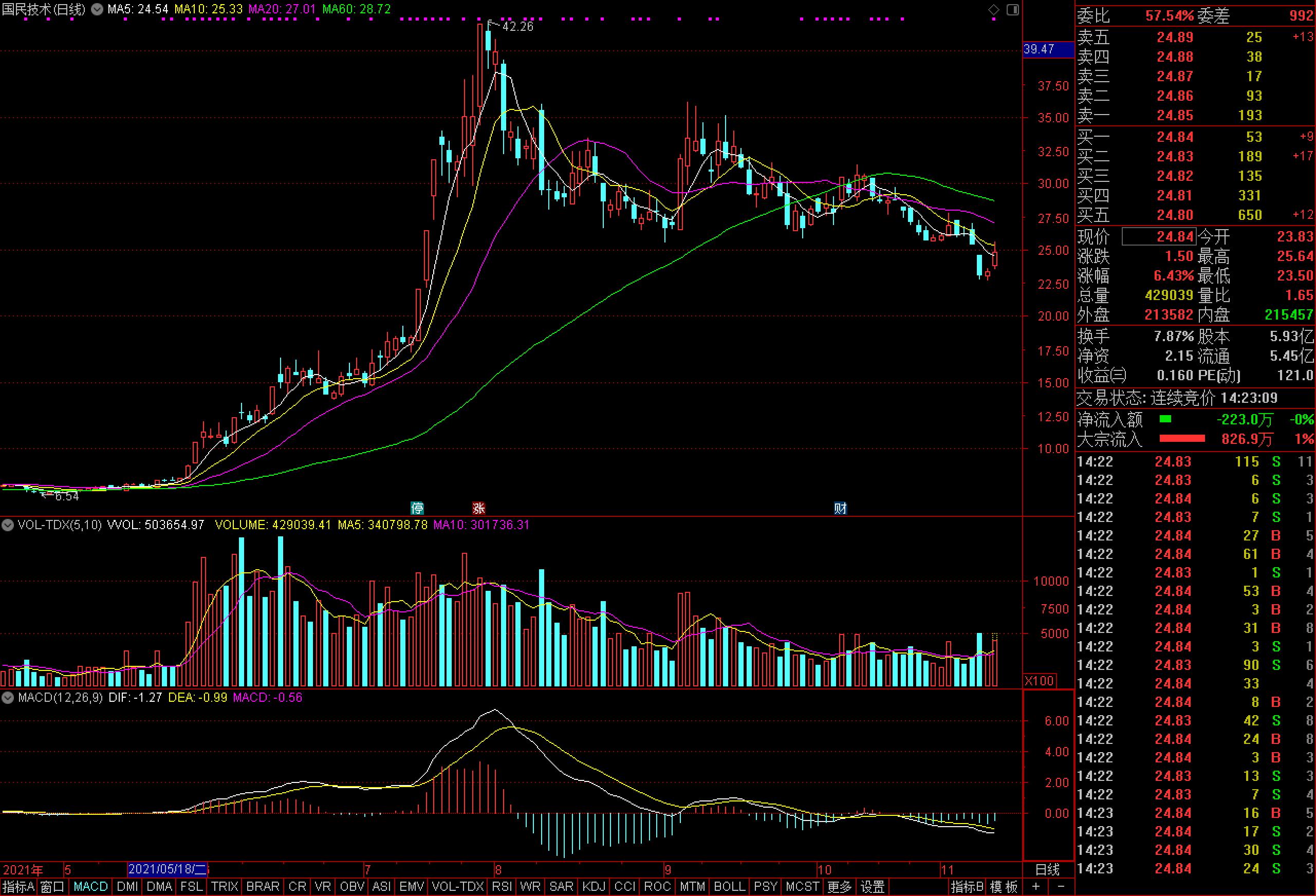The height and width of the screenshot is (896, 1316).
Task: Click the 涨 limit-up marker icon
Action: pos(479,508)
